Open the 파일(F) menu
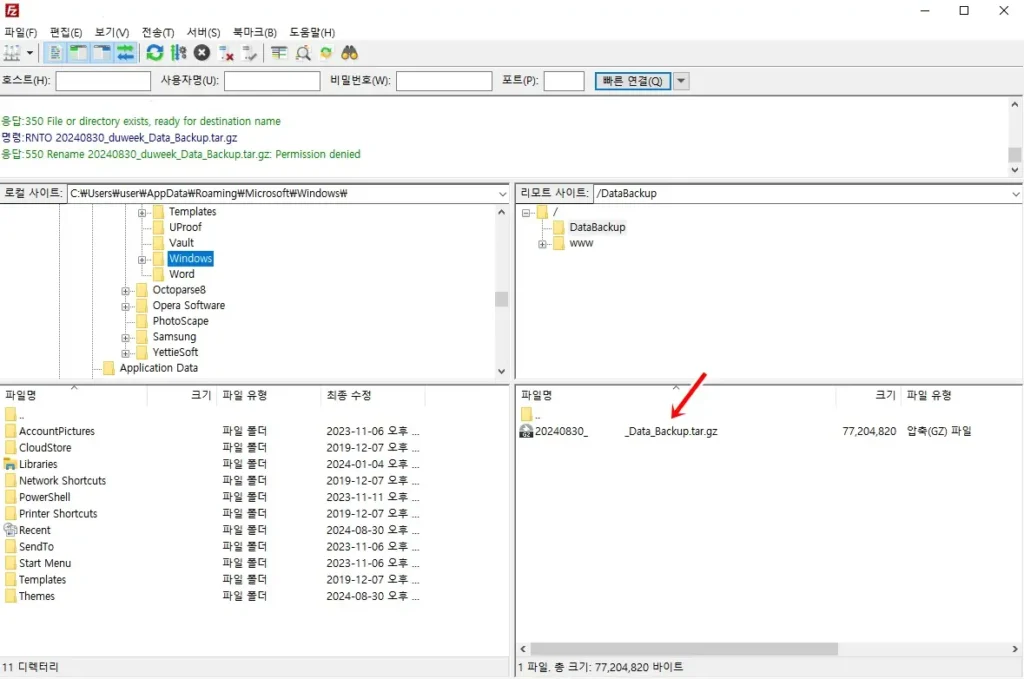 [x=21, y=33]
